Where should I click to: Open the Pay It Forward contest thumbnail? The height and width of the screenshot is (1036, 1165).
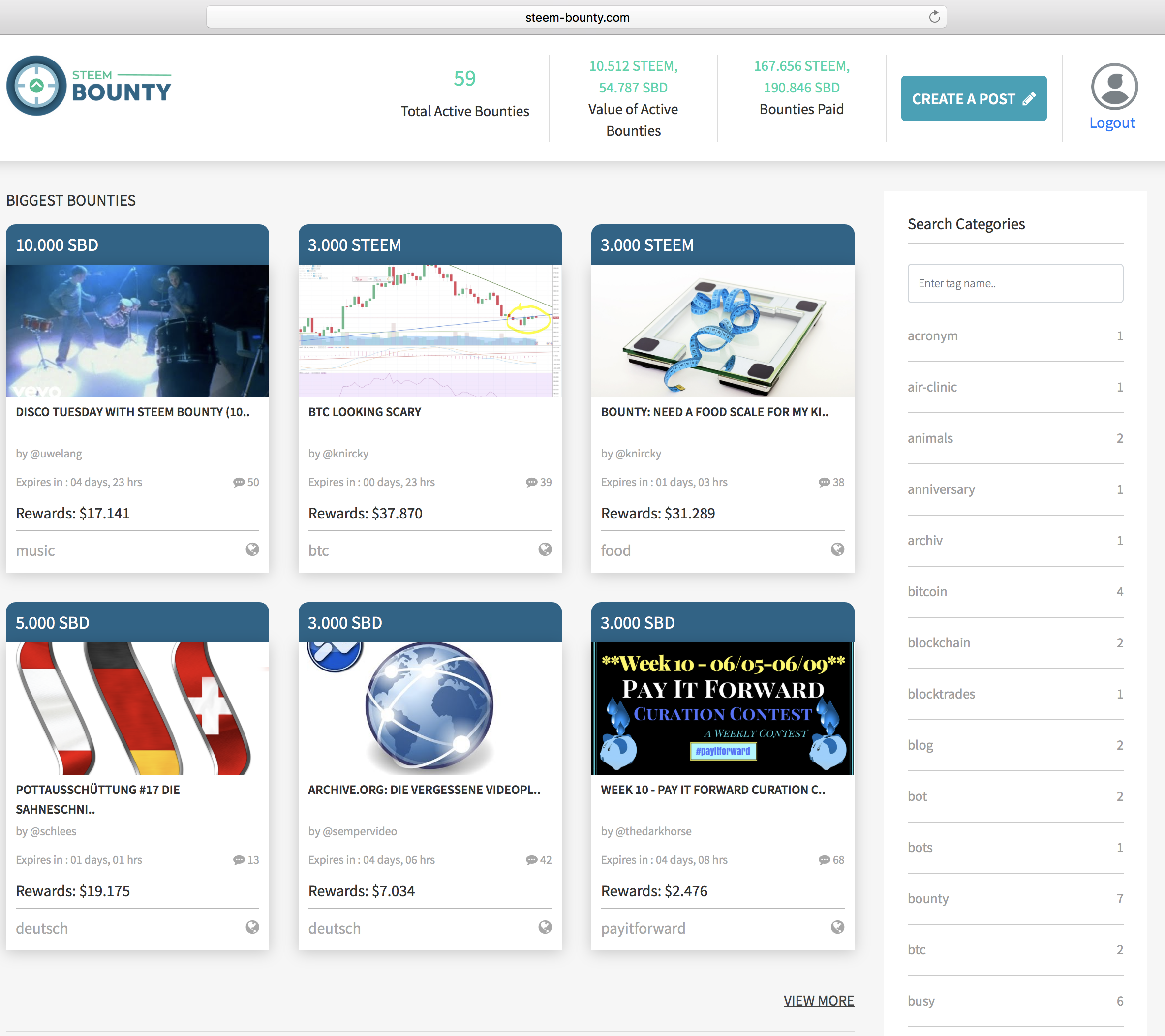coord(722,708)
